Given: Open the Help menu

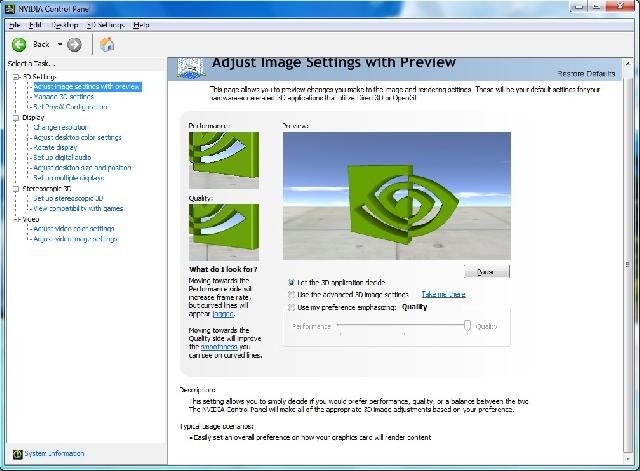Looking at the screenshot, I should (x=141, y=25).
